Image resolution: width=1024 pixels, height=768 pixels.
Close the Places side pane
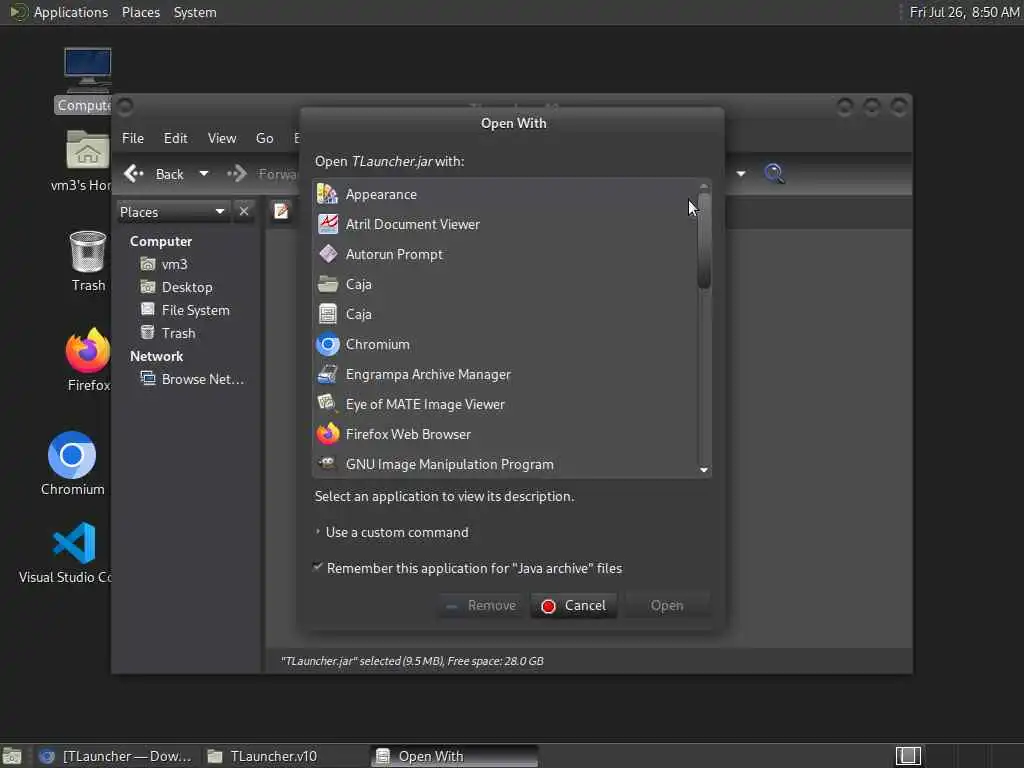coord(244,212)
